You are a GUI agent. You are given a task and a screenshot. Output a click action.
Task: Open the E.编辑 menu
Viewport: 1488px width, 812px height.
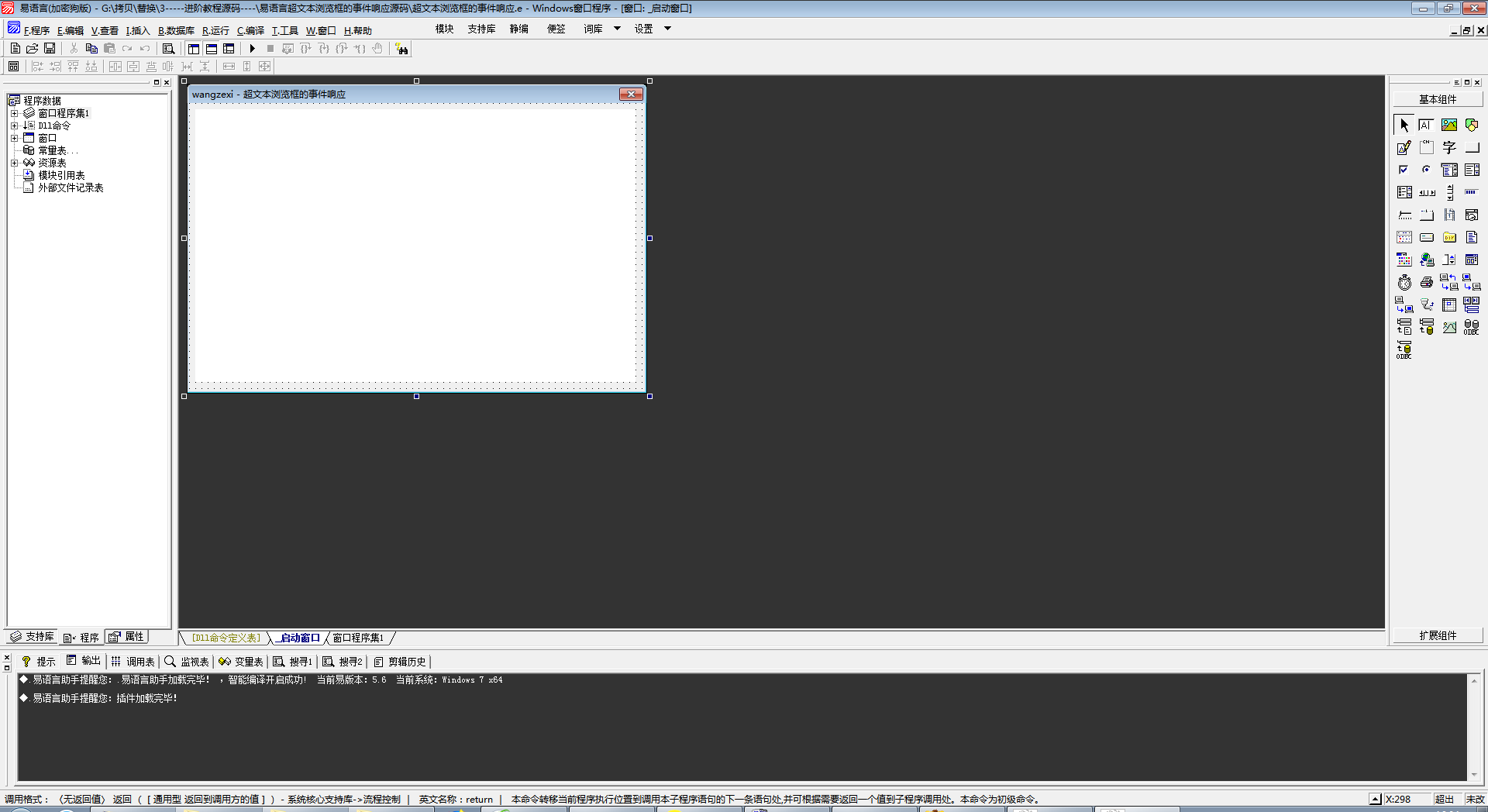tap(71, 30)
